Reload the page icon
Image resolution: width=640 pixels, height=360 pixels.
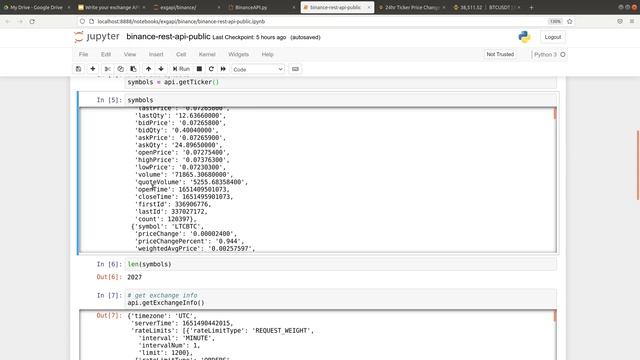(32, 21)
